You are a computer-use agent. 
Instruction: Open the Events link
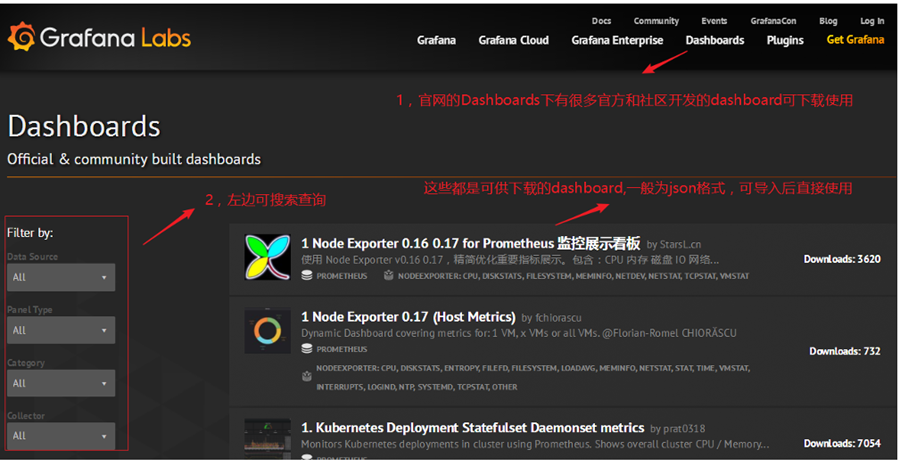pyautogui.click(x=714, y=21)
